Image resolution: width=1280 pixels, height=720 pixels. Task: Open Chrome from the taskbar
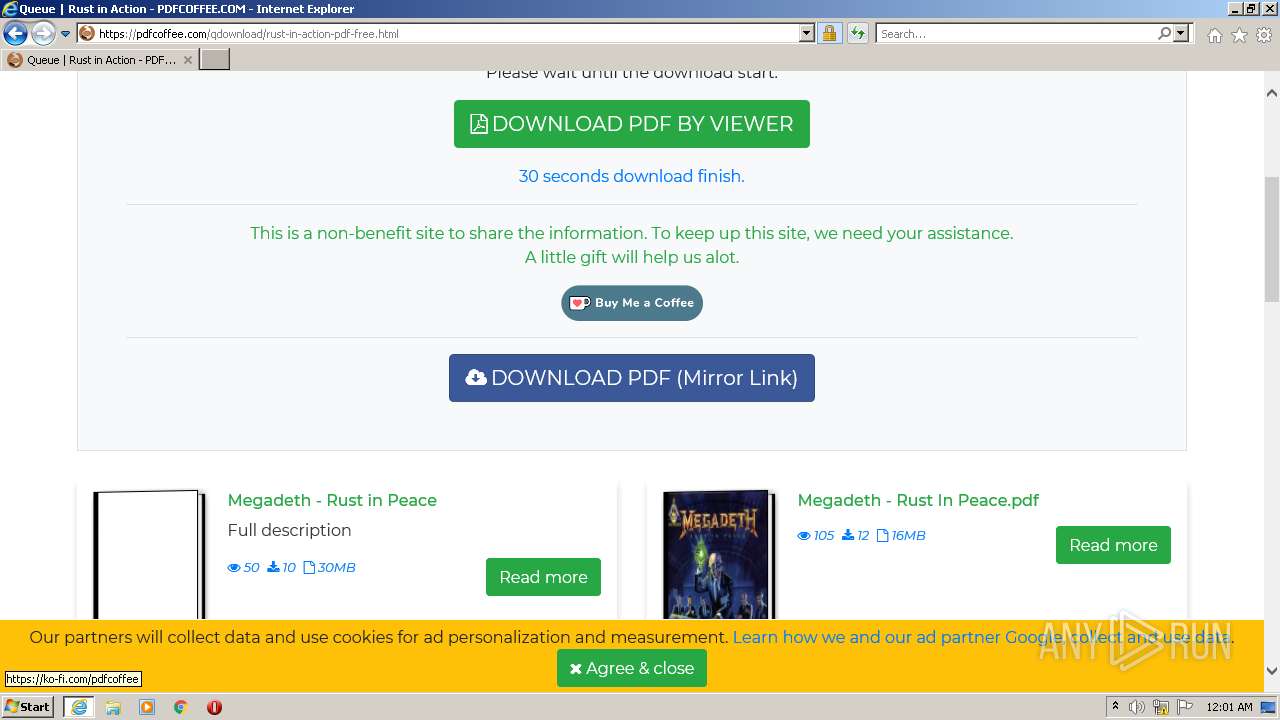click(x=181, y=707)
